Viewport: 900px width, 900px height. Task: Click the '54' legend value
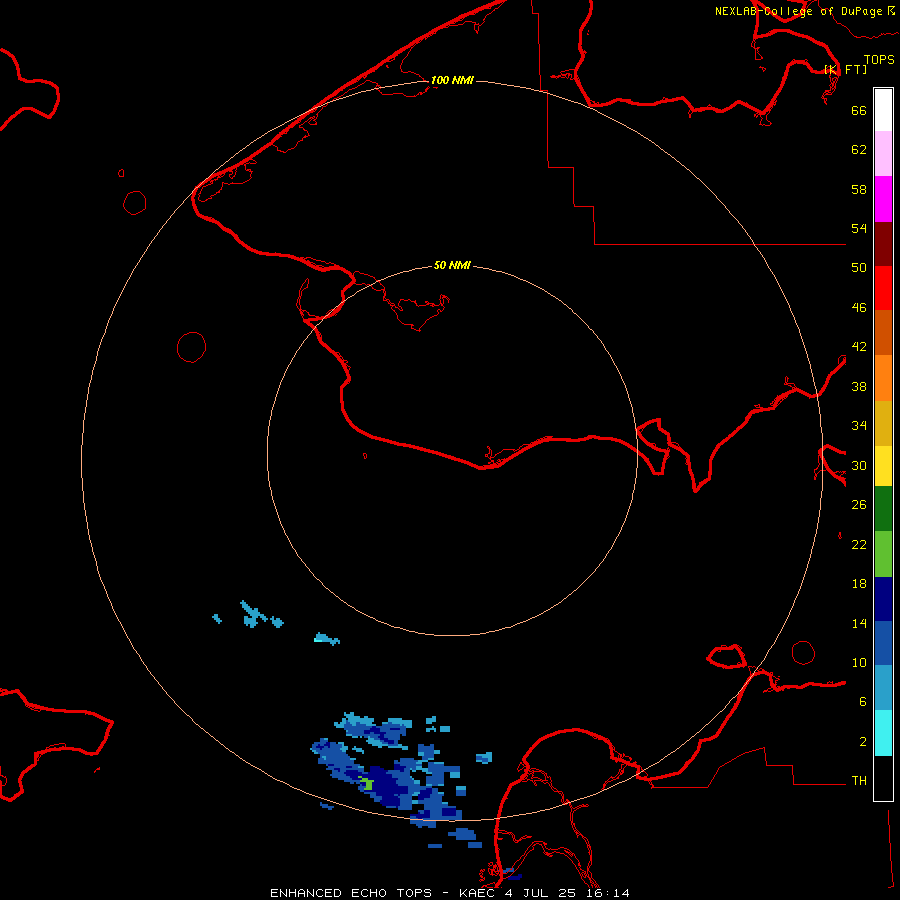(859, 228)
